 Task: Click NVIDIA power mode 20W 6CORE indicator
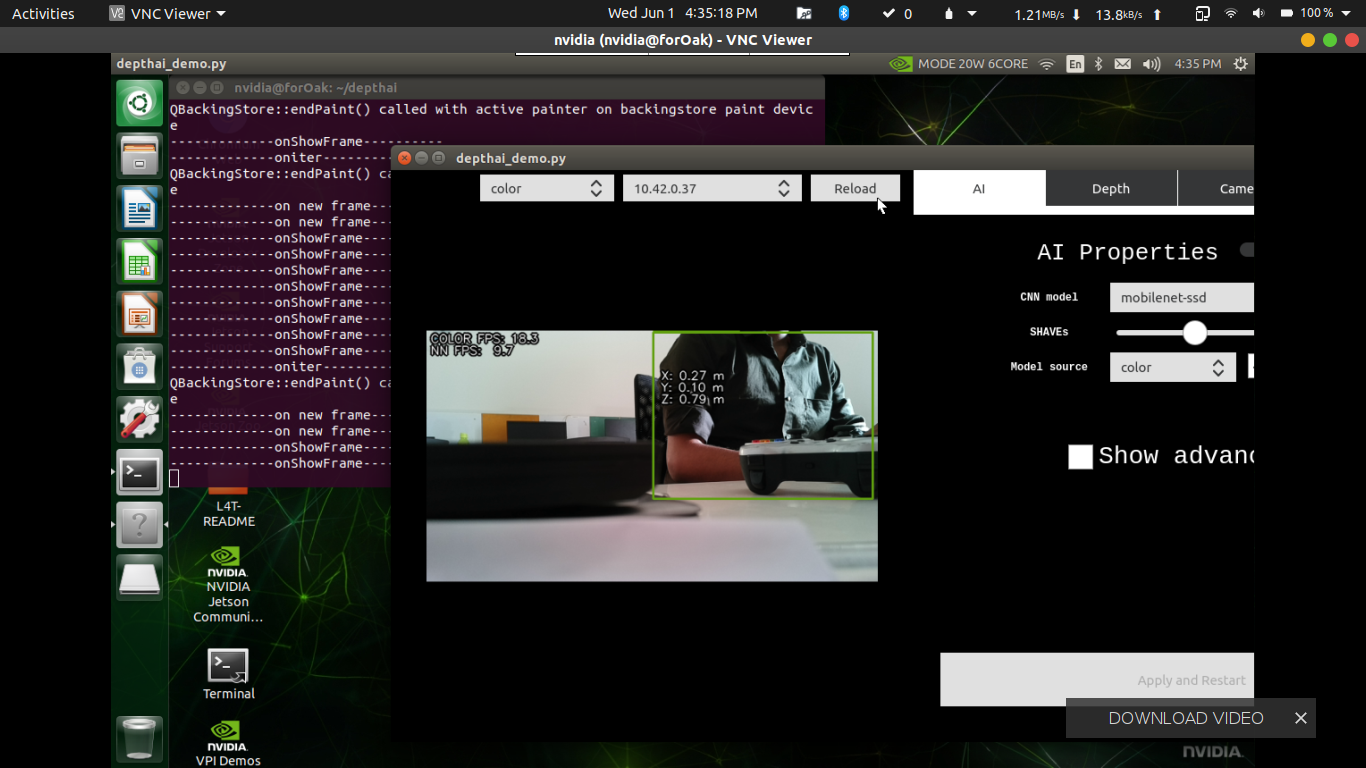(x=959, y=64)
